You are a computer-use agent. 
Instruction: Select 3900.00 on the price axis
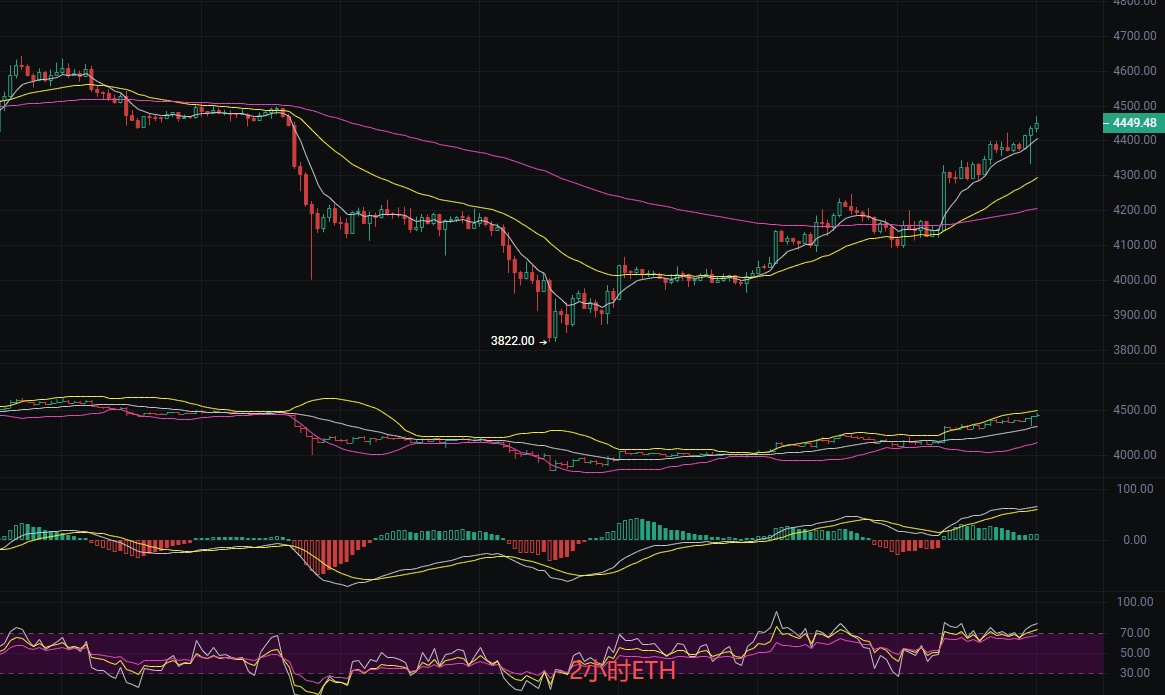click(x=1135, y=314)
